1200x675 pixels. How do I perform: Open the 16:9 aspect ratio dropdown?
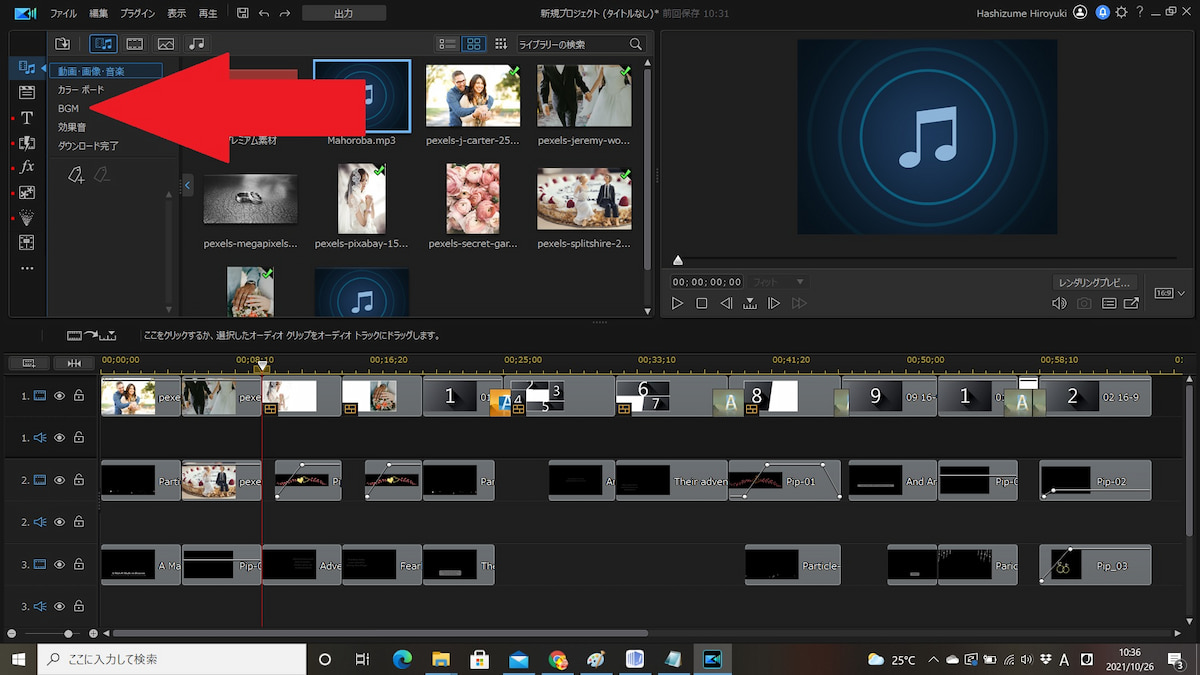1169,293
